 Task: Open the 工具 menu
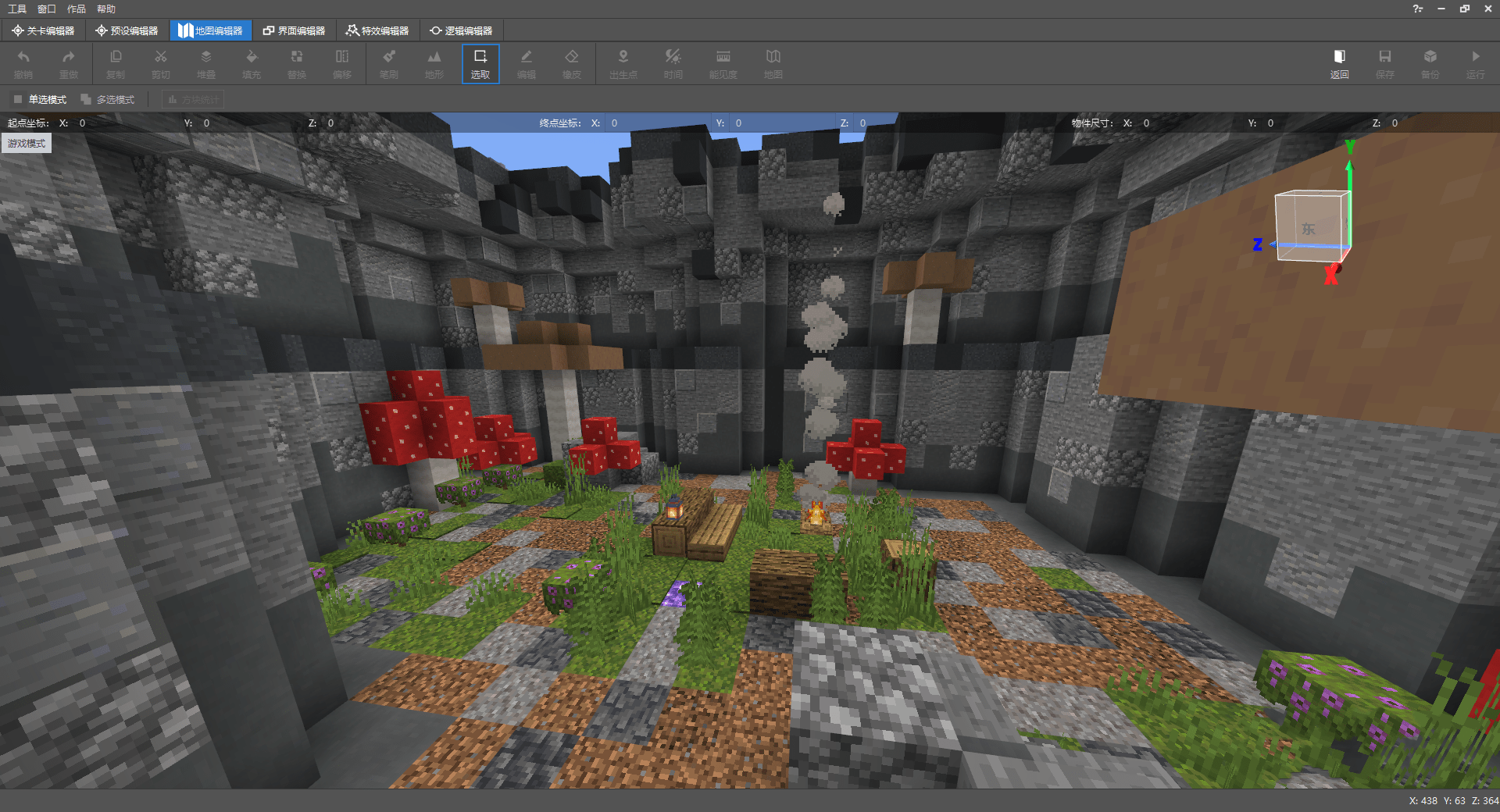click(17, 9)
